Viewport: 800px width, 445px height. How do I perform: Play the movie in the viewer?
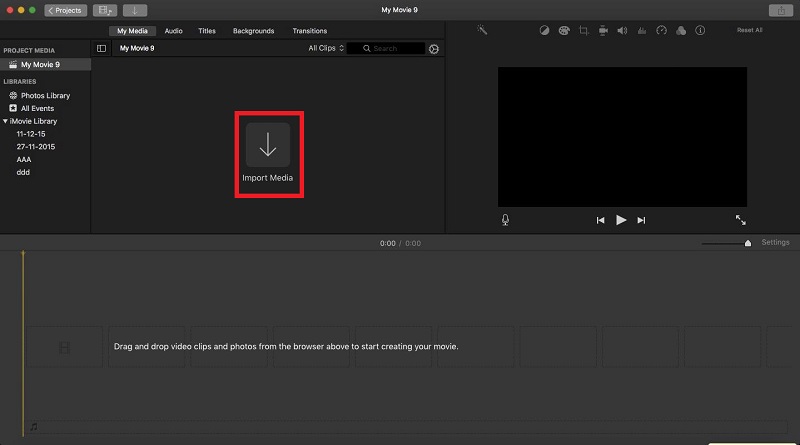pyautogui.click(x=621, y=220)
